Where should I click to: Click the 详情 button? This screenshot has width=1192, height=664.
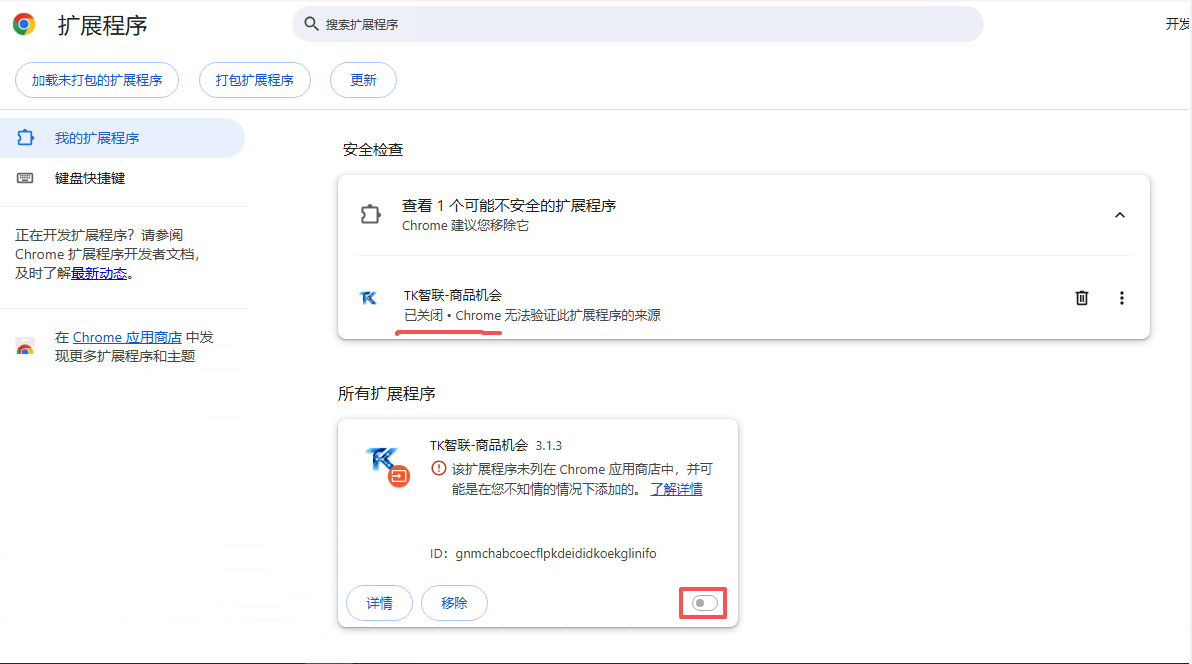[379, 602]
